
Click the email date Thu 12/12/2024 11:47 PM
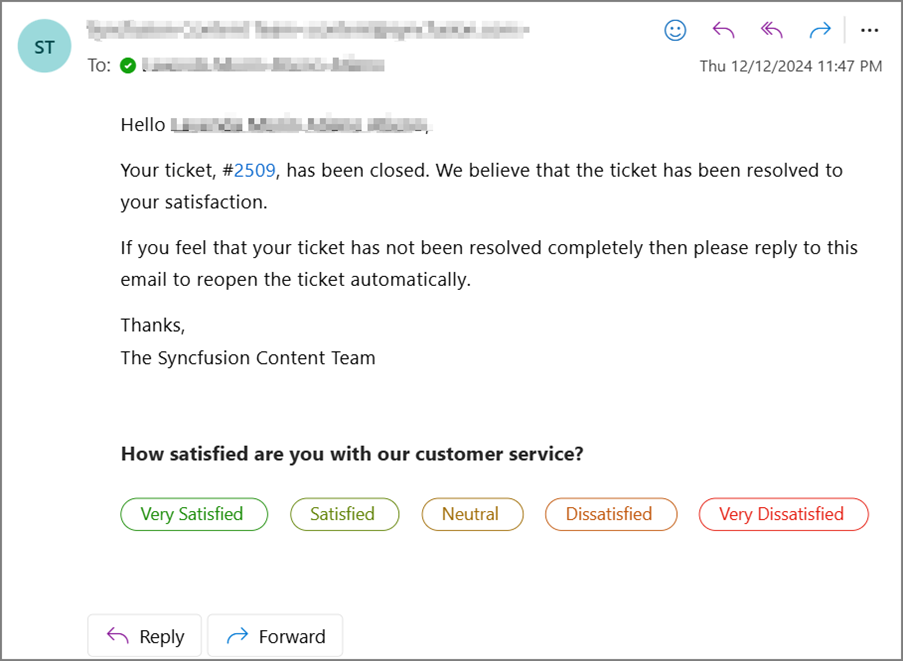(791, 66)
